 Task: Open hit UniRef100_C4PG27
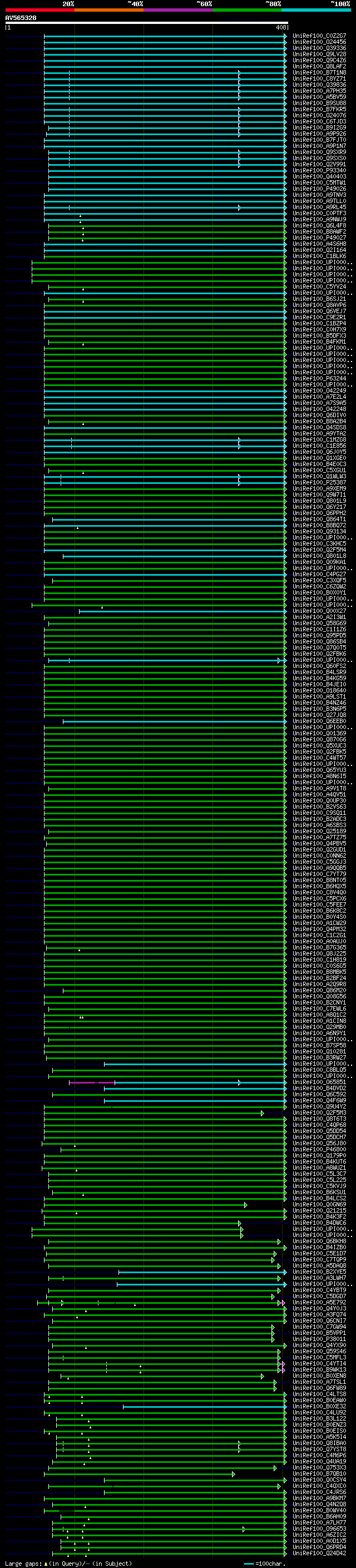click(x=319, y=574)
